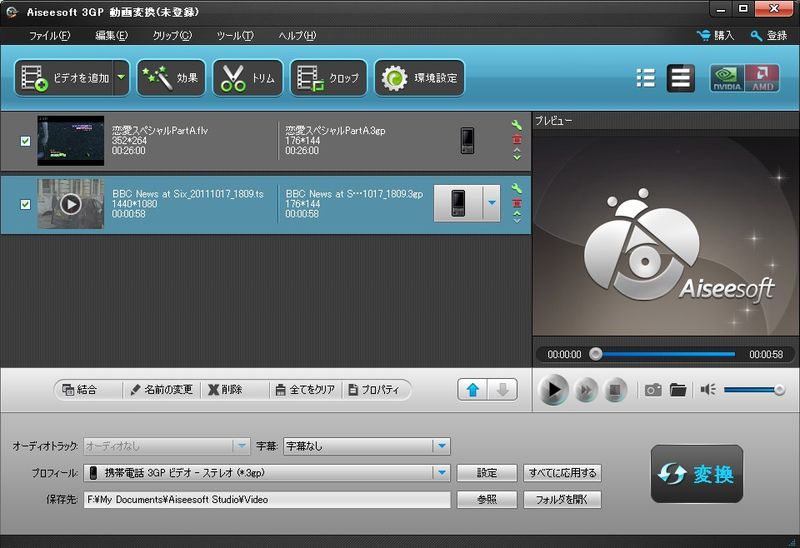
Task: Open the クロップ (Crop) tool
Action: pos(328,78)
